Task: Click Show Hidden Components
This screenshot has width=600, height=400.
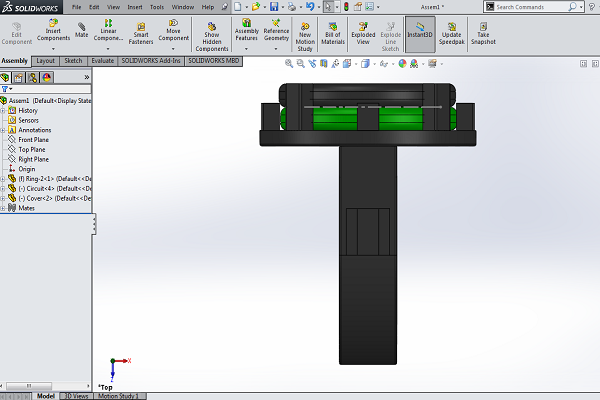Action: pyautogui.click(x=212, y=37)
